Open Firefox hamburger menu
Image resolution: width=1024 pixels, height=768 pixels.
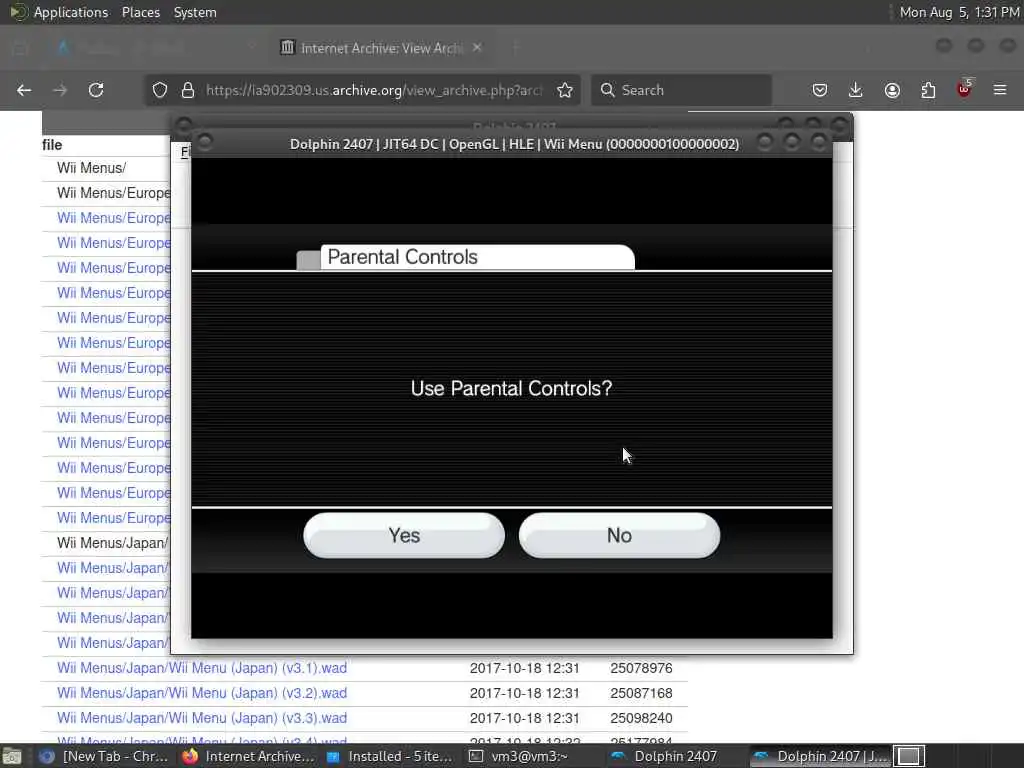coord(1000,90)
